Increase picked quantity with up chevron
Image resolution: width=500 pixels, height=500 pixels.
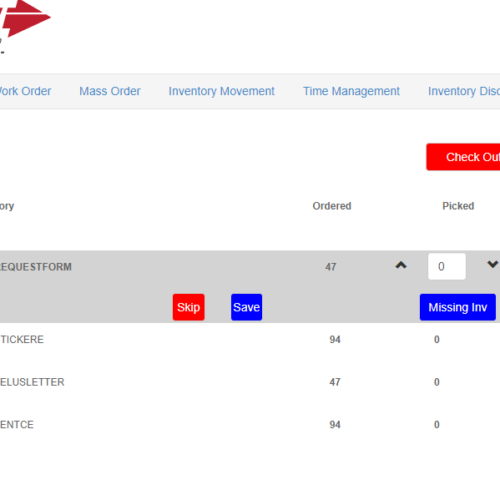[401, 265]
